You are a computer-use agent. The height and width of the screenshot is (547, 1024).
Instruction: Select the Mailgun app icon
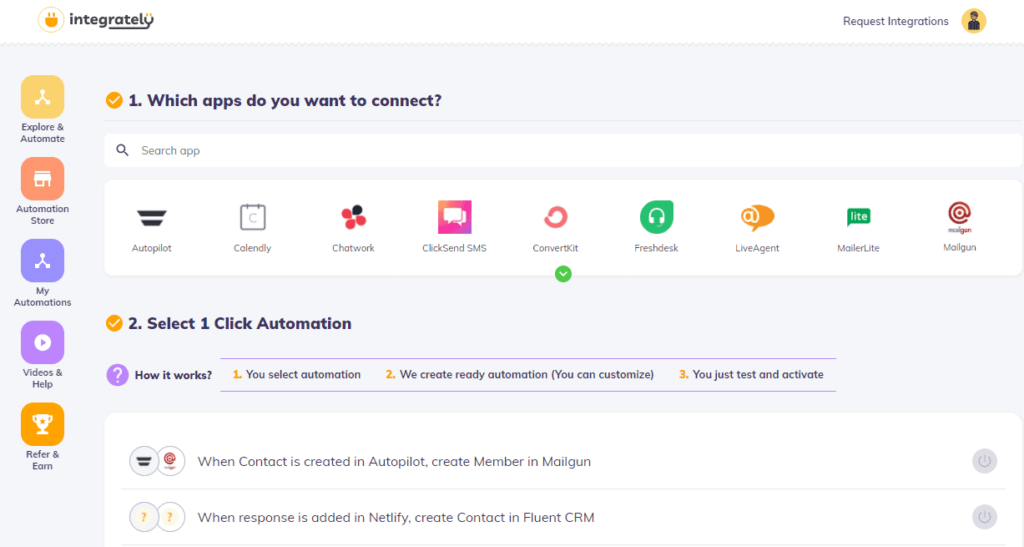click(x=959, y=217)
